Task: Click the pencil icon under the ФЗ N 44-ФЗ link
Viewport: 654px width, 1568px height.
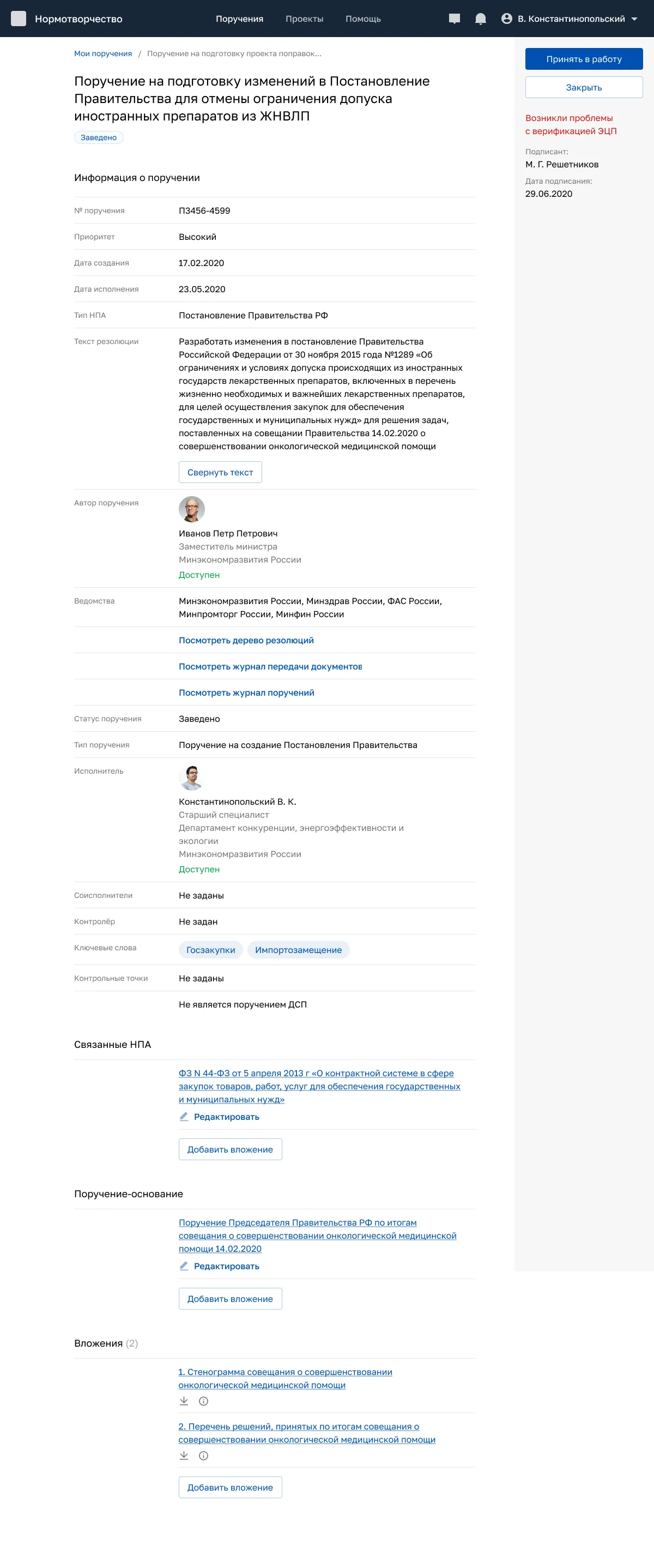Action: 184,1117
